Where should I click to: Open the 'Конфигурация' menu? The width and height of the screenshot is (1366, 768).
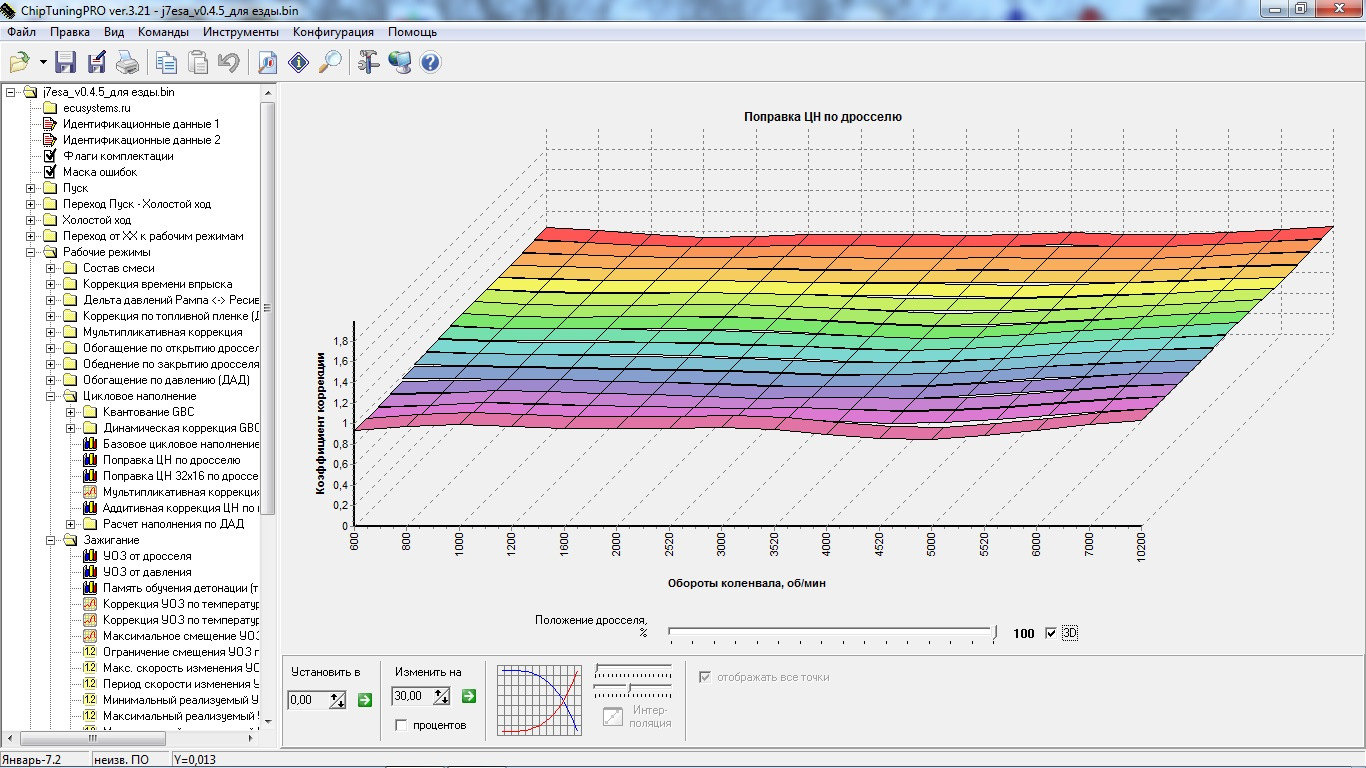(334, 32)
